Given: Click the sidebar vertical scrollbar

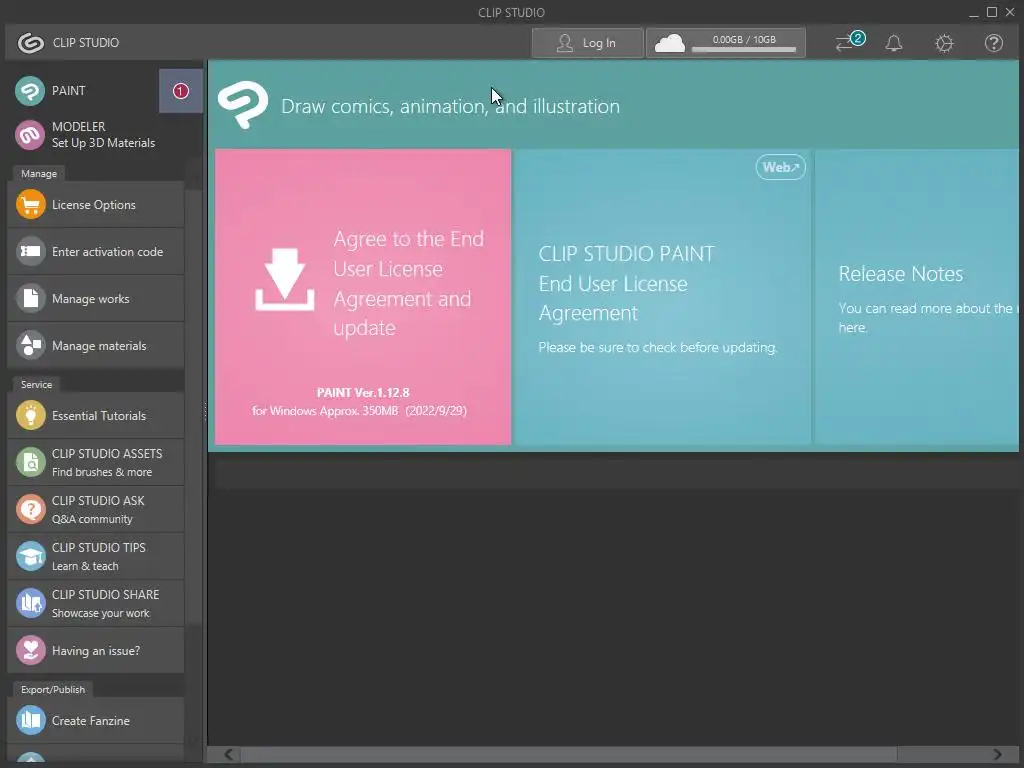Looking at the screenshot, I should click(194, 405).
